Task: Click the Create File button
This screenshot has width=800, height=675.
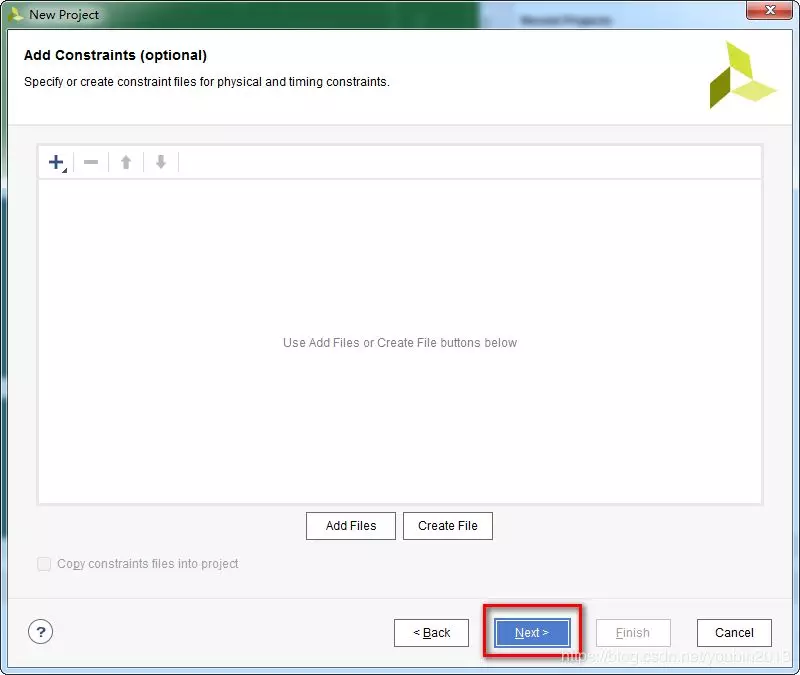Action: [x=447, y=526]
